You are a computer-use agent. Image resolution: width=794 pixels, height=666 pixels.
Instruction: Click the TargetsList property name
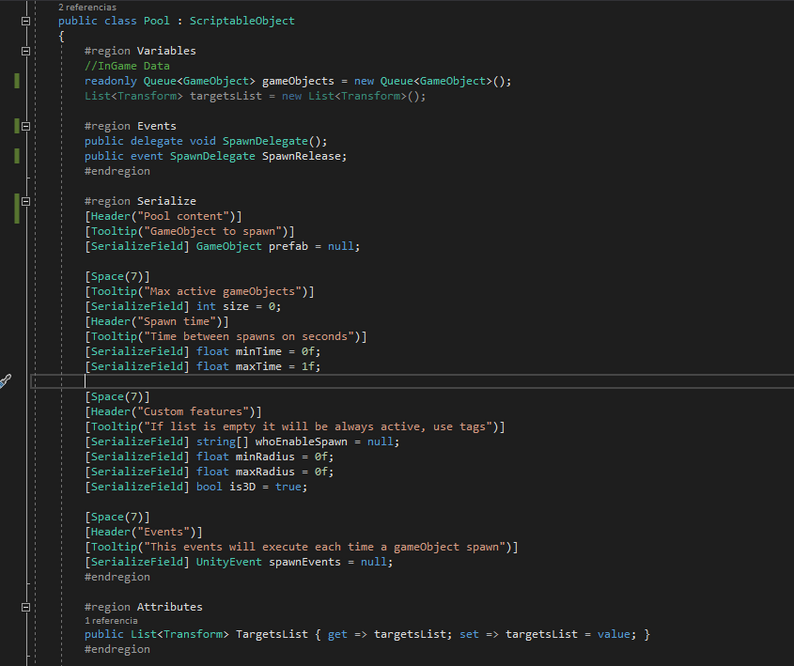point(271,634)
